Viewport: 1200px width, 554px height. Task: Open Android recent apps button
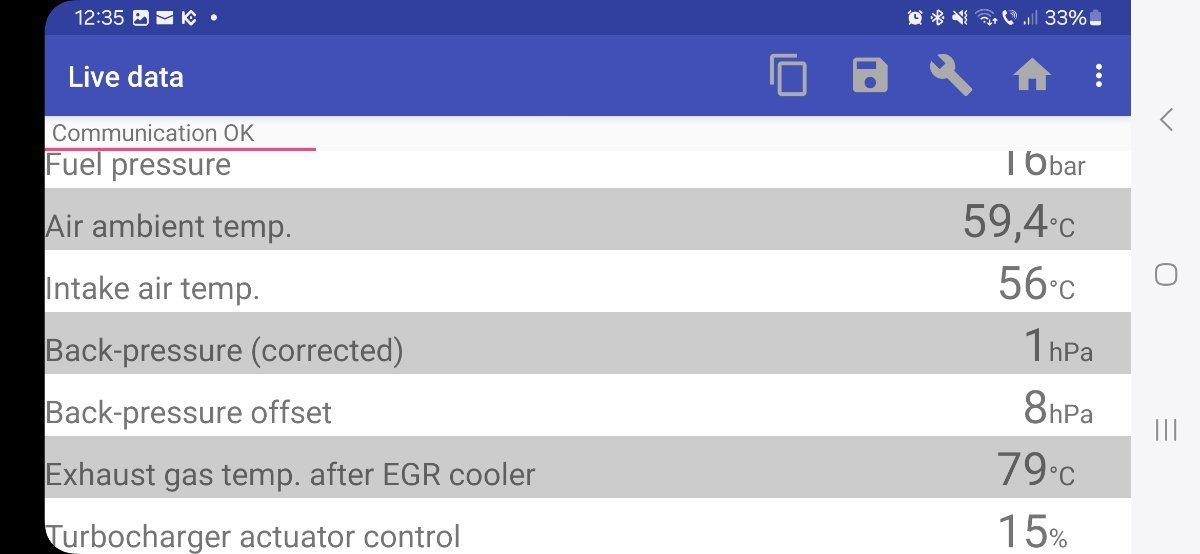coord(1166,430)
